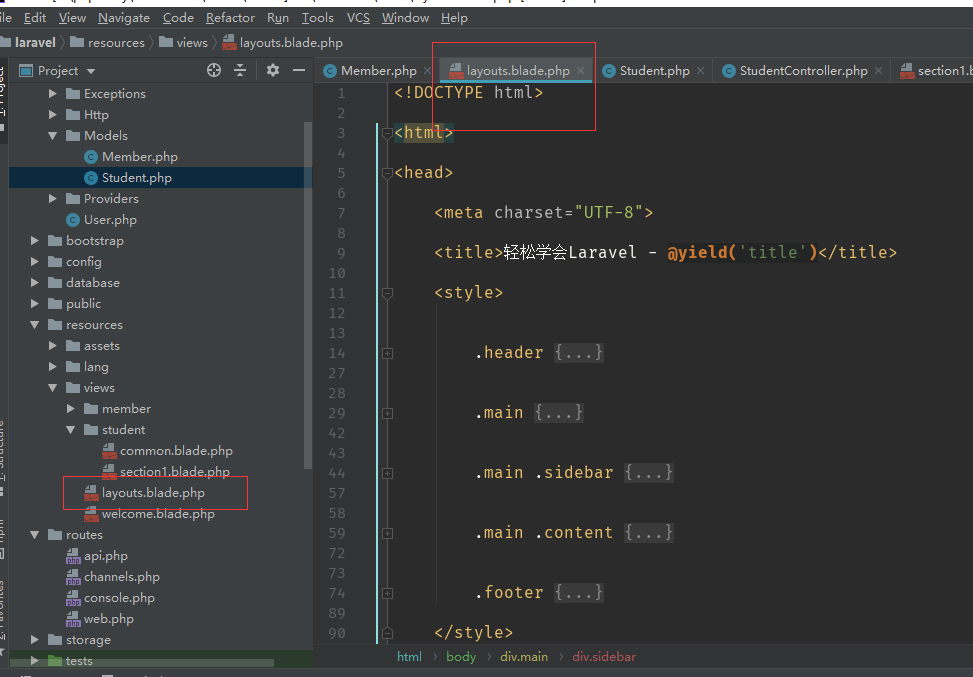Collapse the routes folder
The image size is (973, 677).
(x=35, y=535)
